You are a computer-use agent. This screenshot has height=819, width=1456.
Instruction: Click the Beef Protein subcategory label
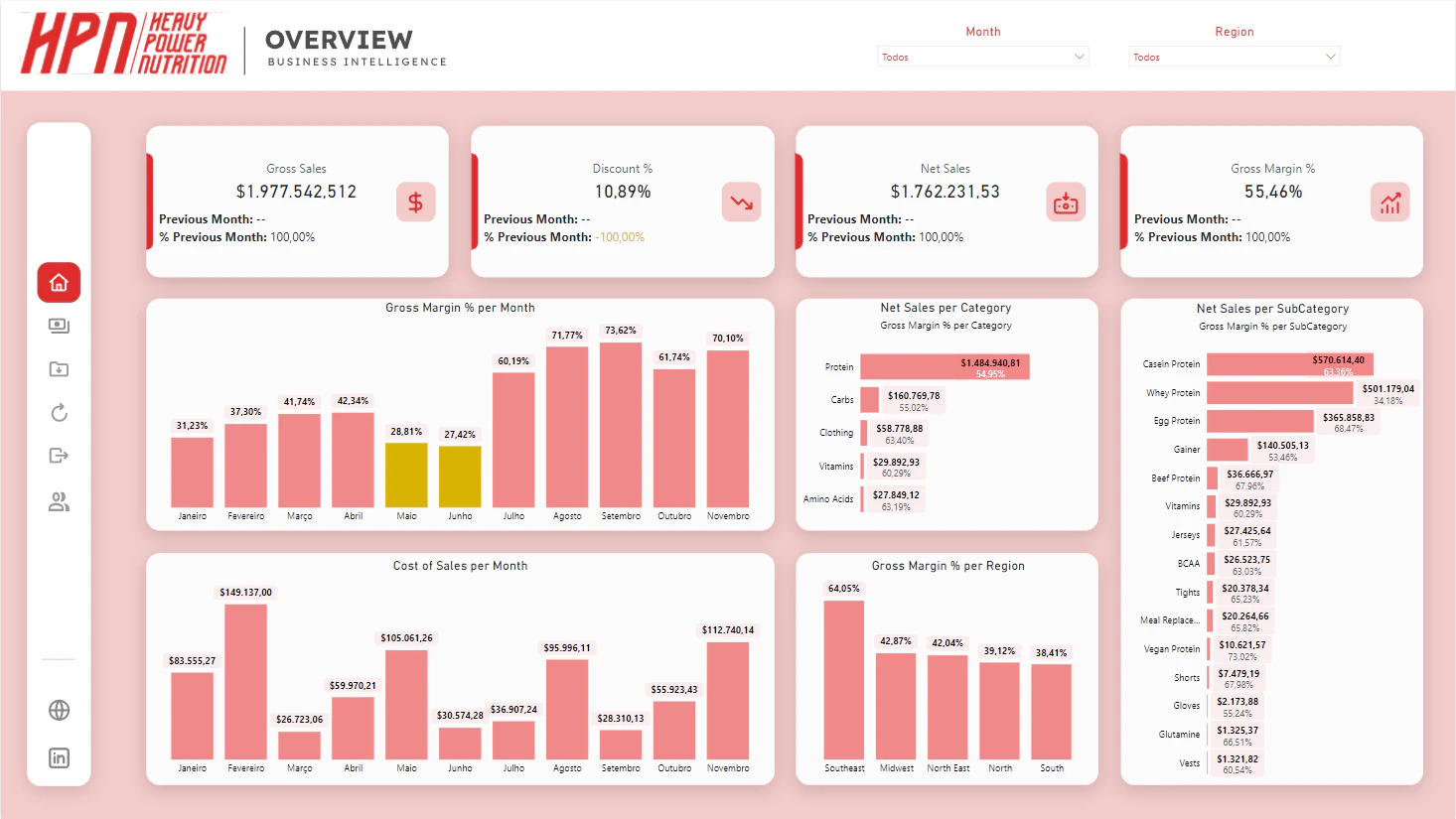(x=1176, y=478)
